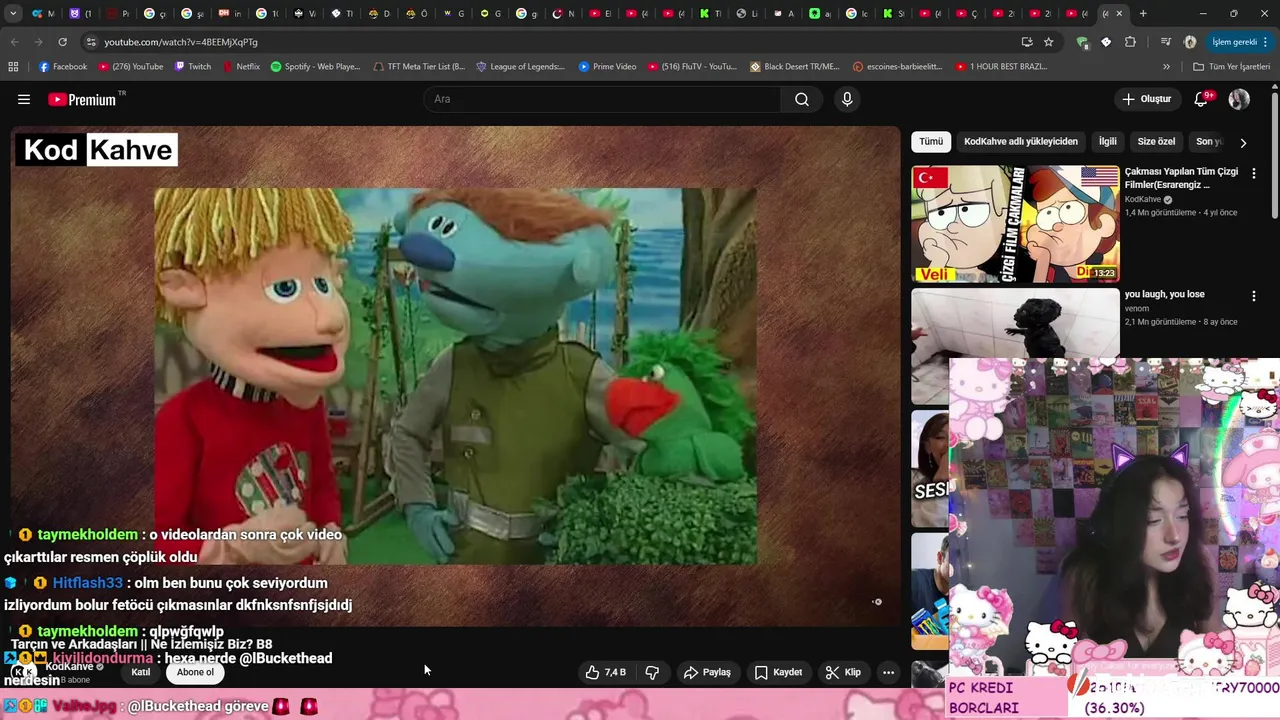Open the three-dot more actions menu
The image size is (1280, 720).
pyautogui.click(x=888, y=672)
